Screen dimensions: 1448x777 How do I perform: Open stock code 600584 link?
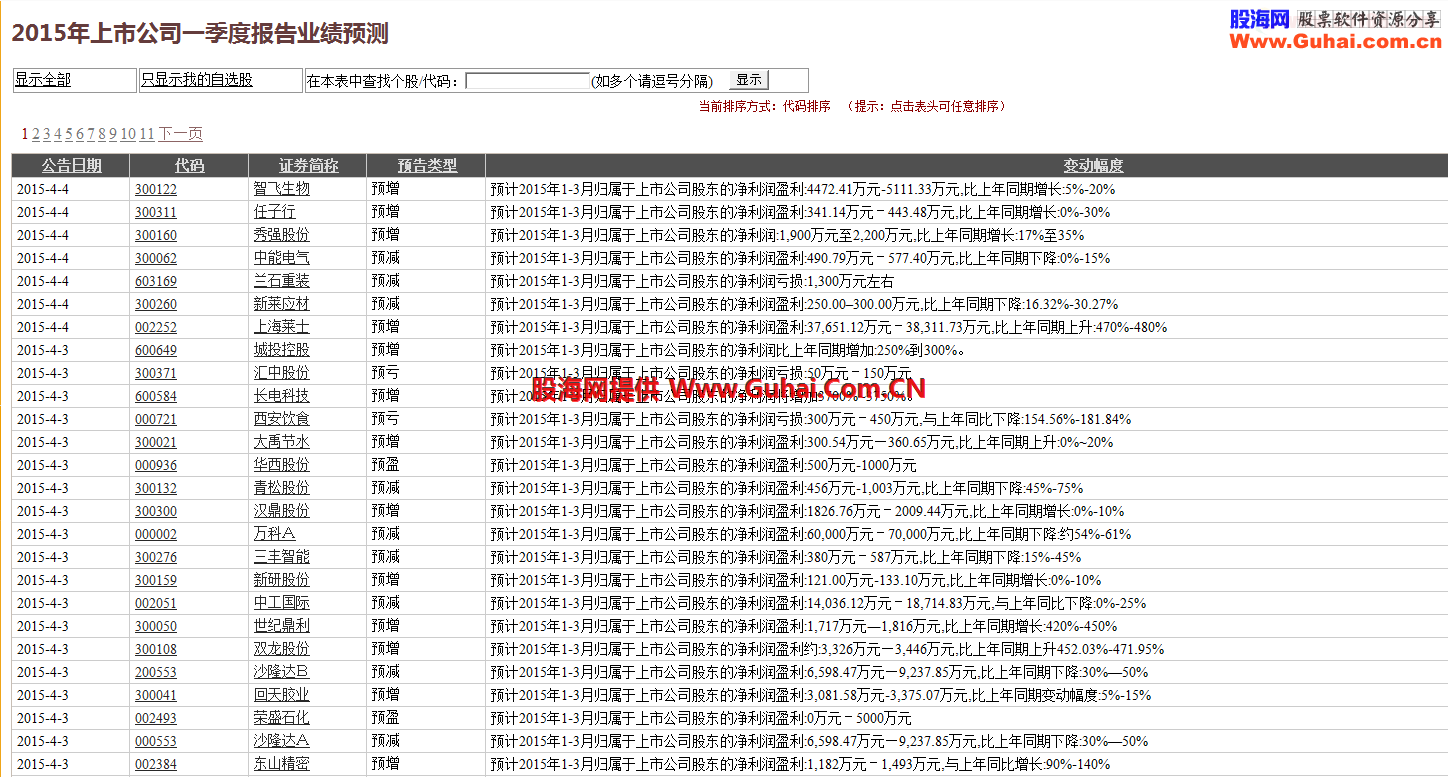tap(156, 396)
